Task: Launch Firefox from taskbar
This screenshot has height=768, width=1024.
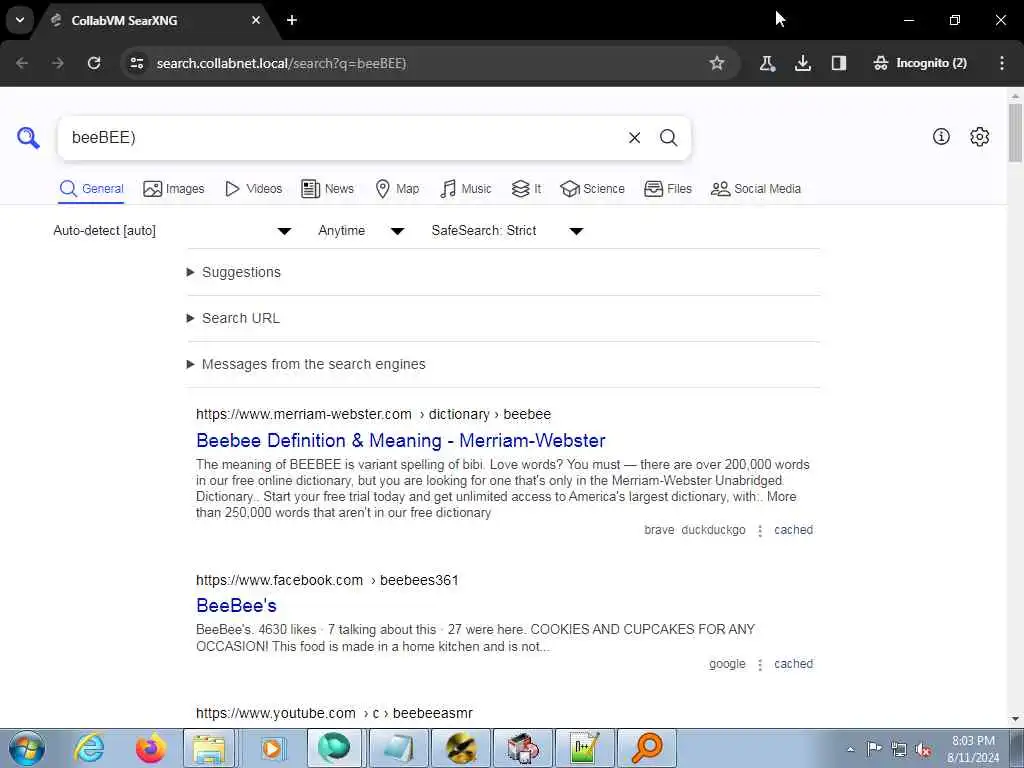Action: point(150,748)
